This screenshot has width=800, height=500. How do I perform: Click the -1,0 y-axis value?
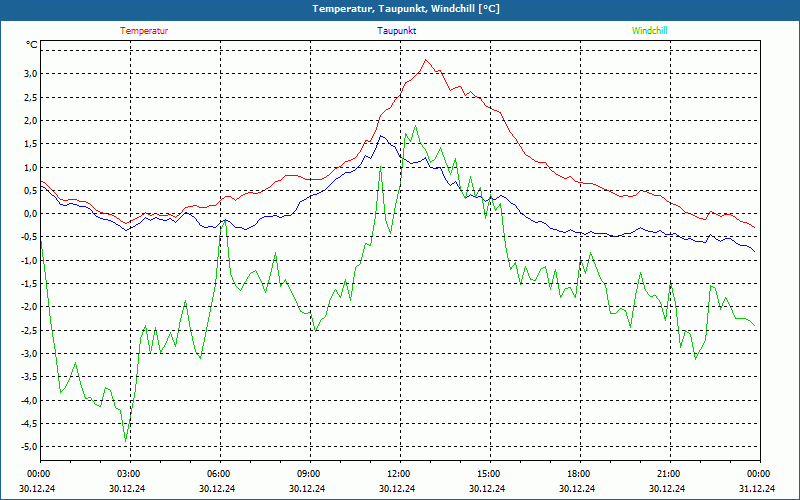click(x=30, y=260)
